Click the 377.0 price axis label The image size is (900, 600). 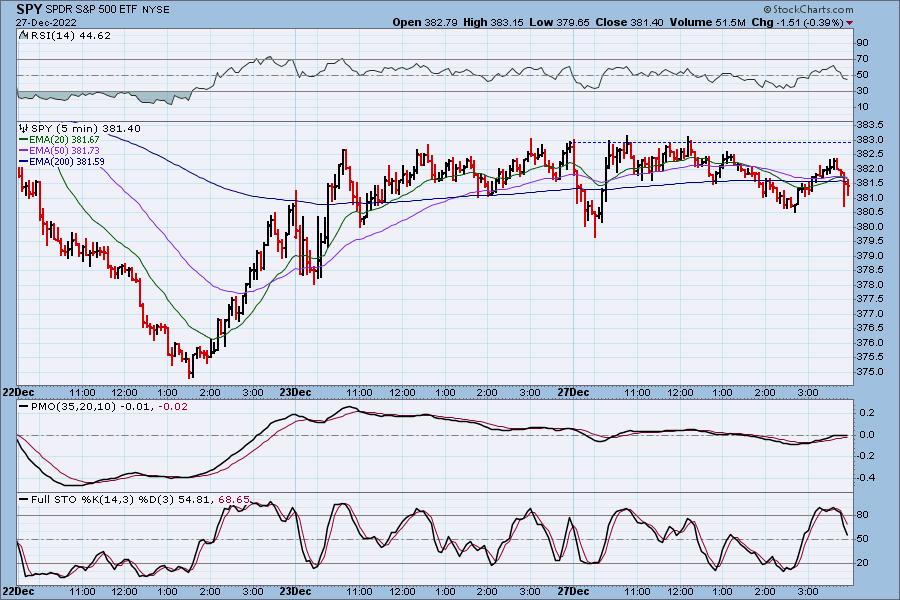(870, 314)
